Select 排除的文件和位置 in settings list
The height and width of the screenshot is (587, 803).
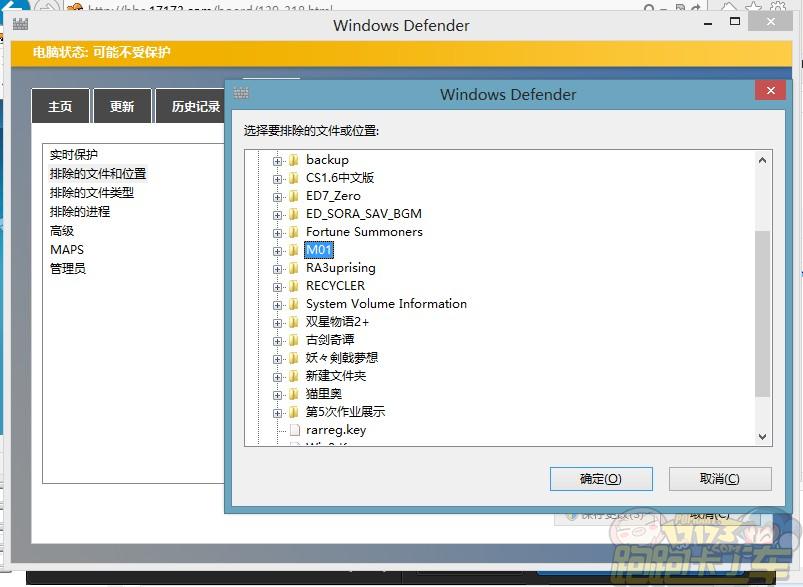98,174
